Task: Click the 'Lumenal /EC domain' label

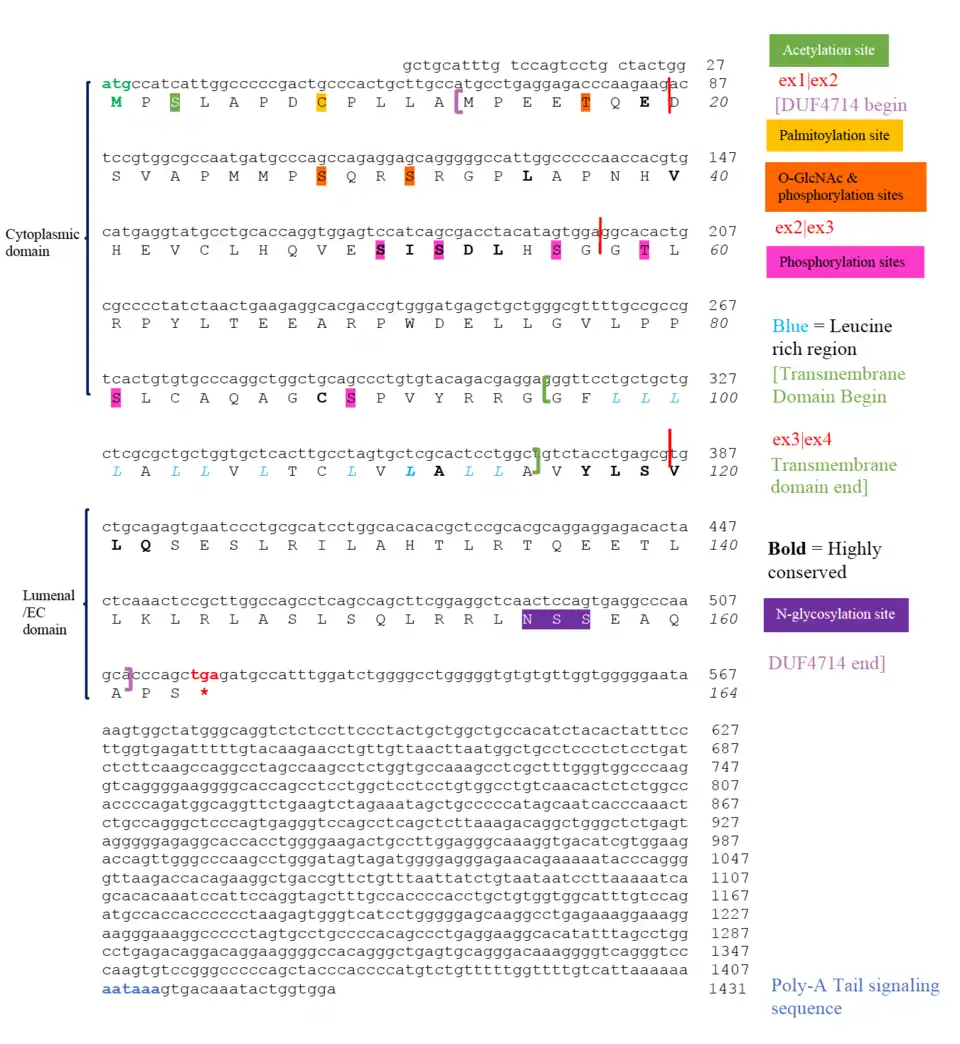Action: [45, 612]
